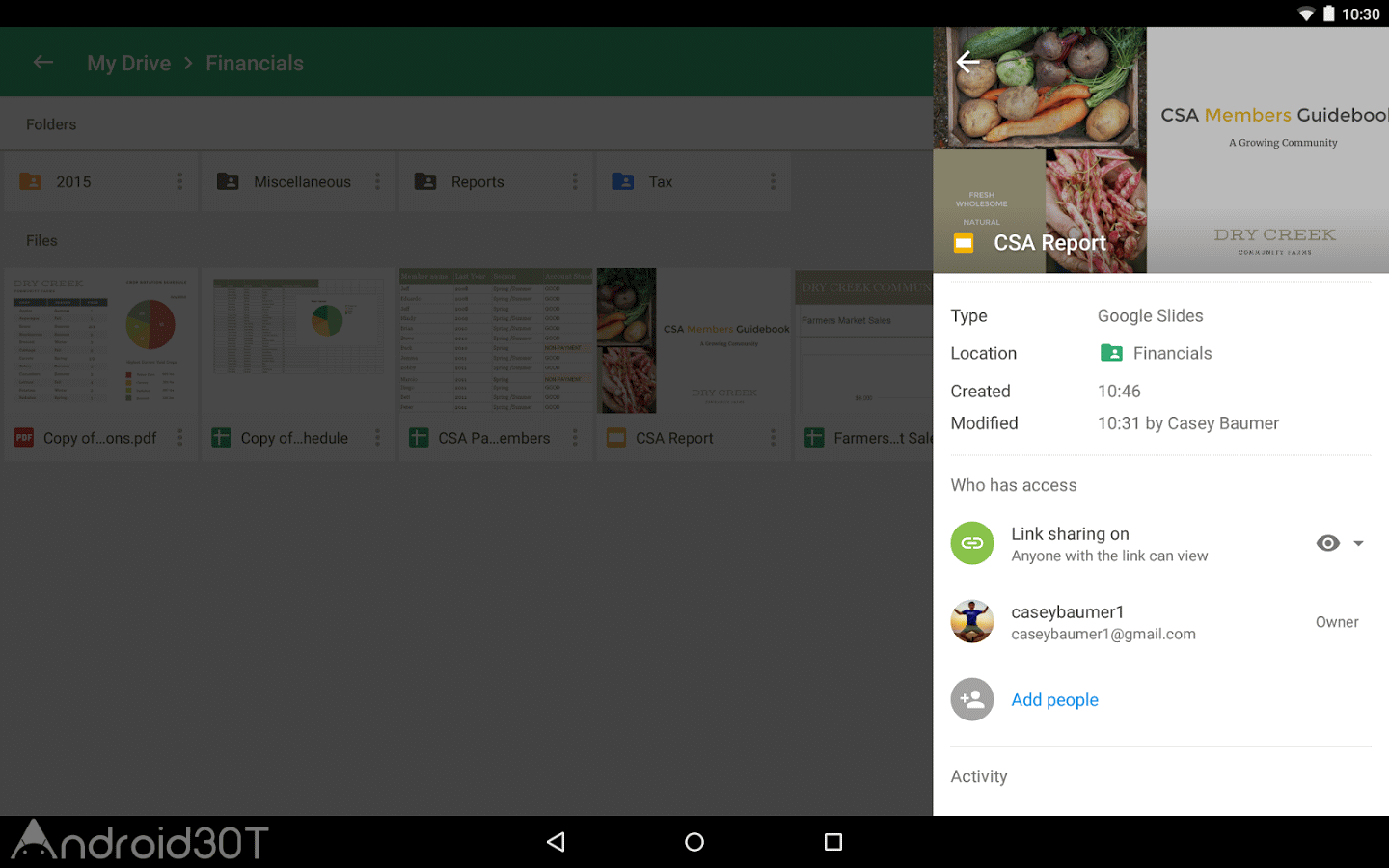Click the Created time 10:46
The width and height of the screenshot is (1389, 868).
(1119, 391)
